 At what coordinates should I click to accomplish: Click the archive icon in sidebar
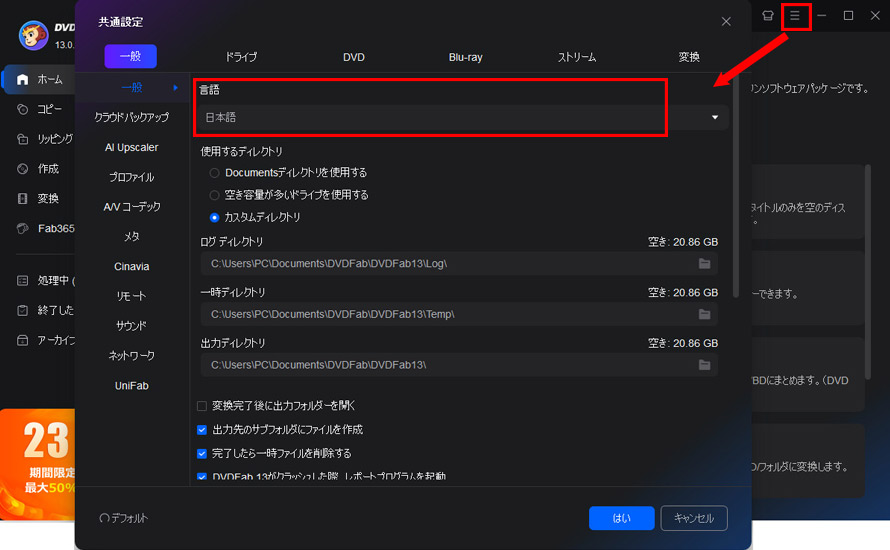[x=23, y=341]
